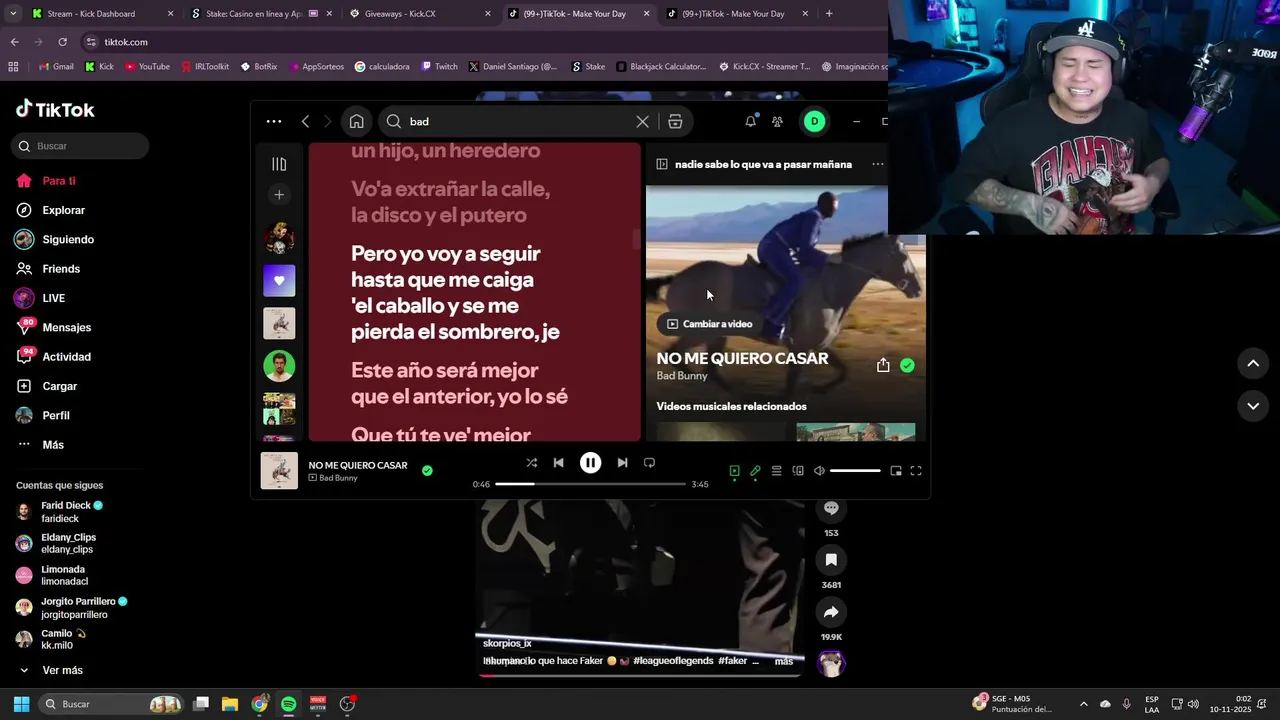Toggle liked checkmark beside player song title
Screen dimensions: 1280x720
pos(427,471)
